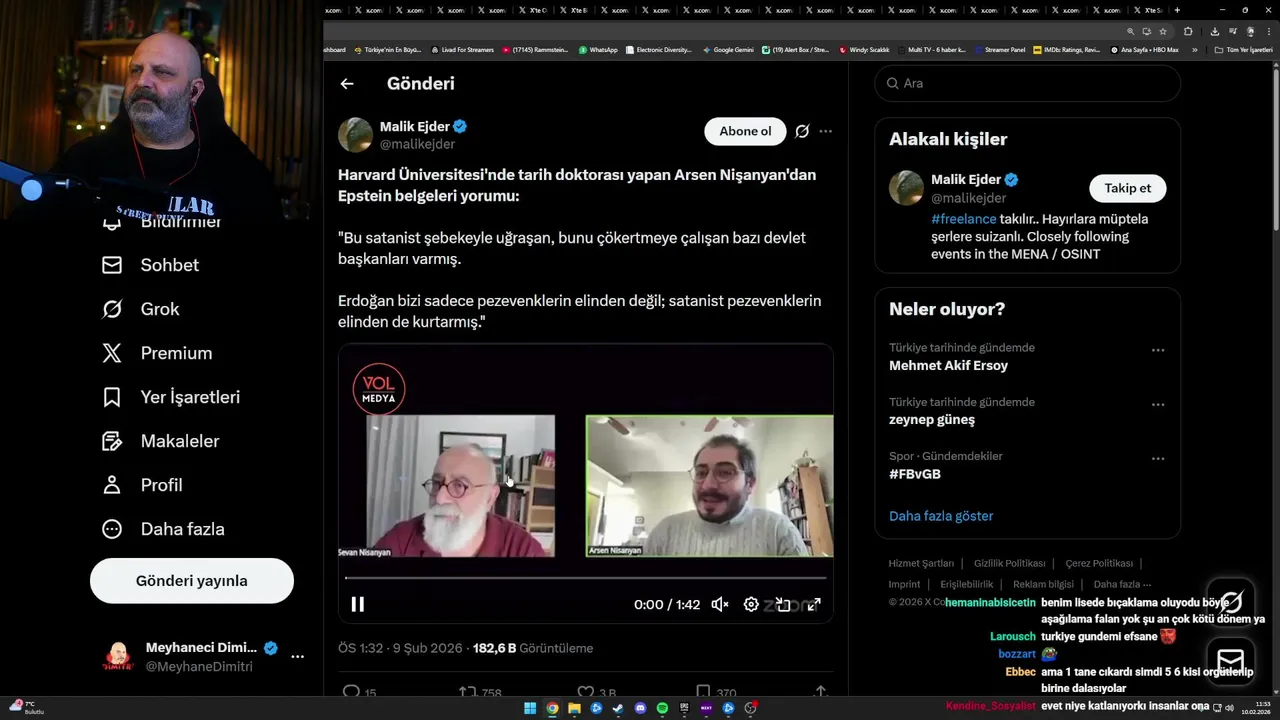Image resolution: width=1280 pixels, height=720 pixels.
Task: Open the Imprint footer link
Action: coord(904,584)
